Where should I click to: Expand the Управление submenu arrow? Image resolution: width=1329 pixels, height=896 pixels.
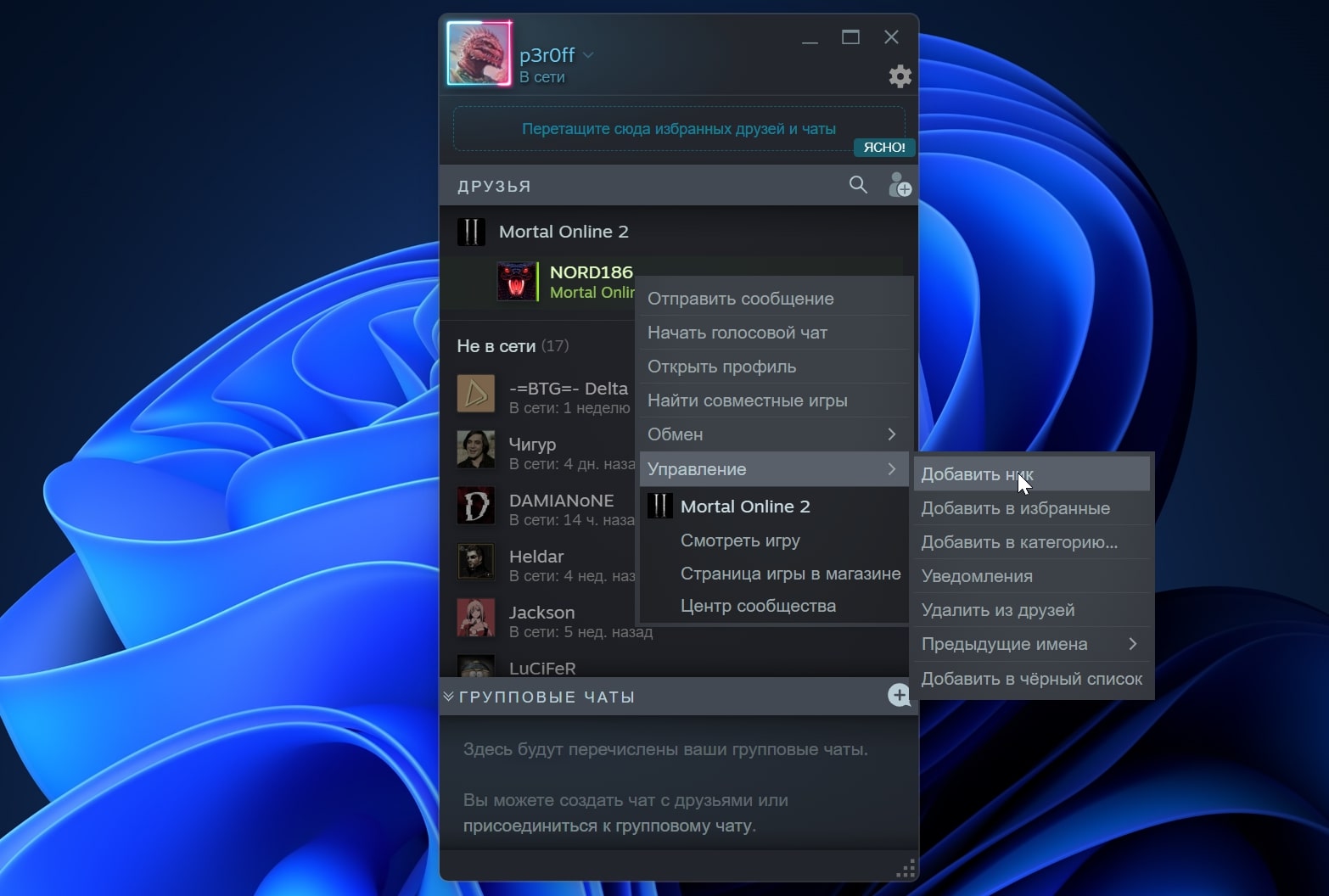(891, 468)
